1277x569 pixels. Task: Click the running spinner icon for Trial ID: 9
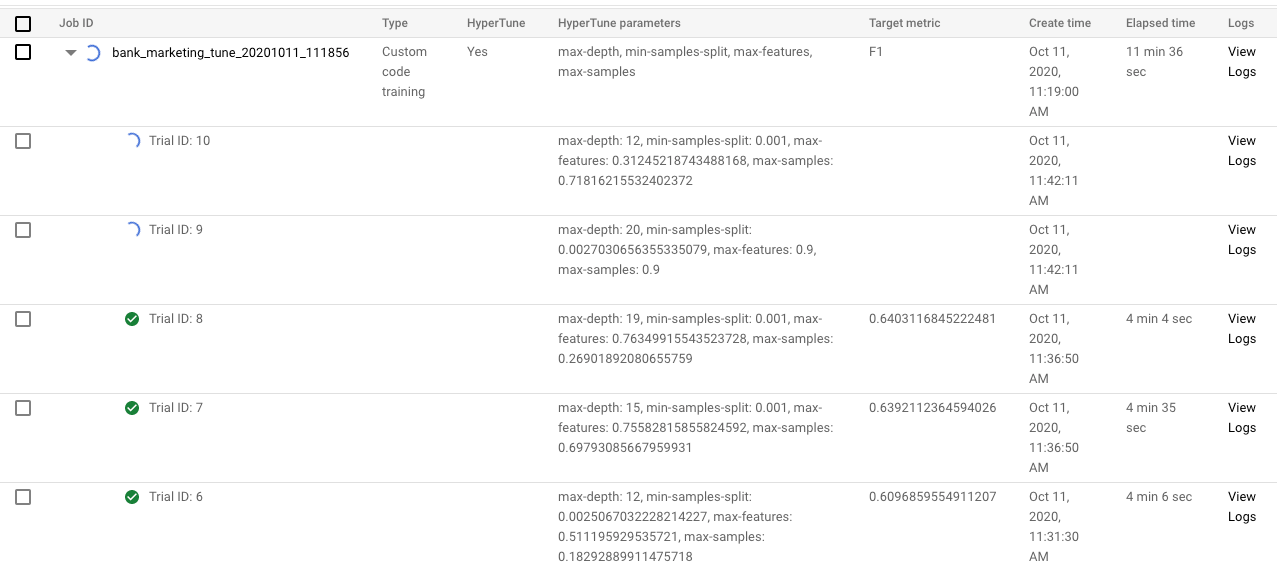(132, 230)
